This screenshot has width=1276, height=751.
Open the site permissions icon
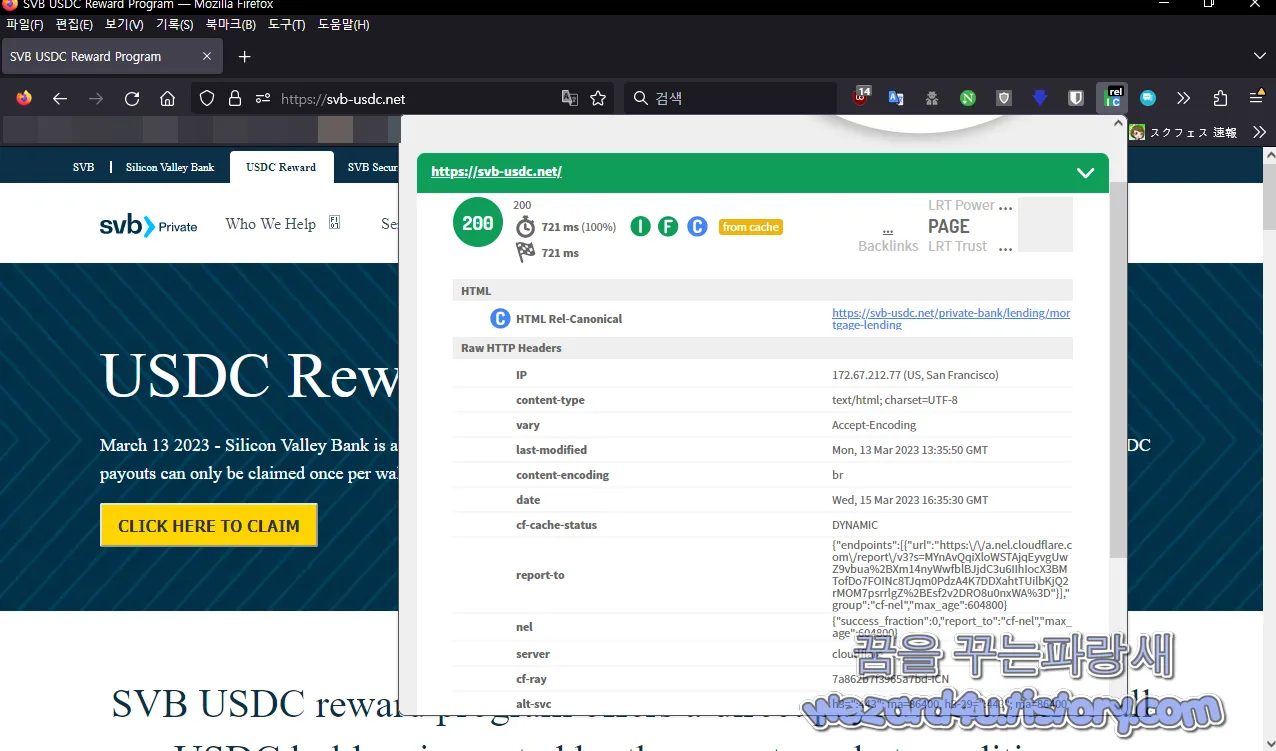pos(263,98)
